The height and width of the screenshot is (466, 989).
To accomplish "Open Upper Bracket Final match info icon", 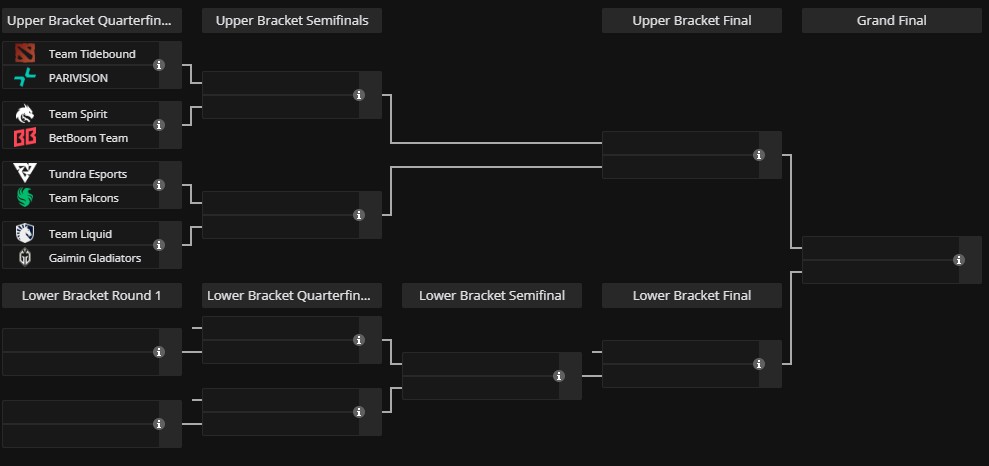I will pos(759,155).
